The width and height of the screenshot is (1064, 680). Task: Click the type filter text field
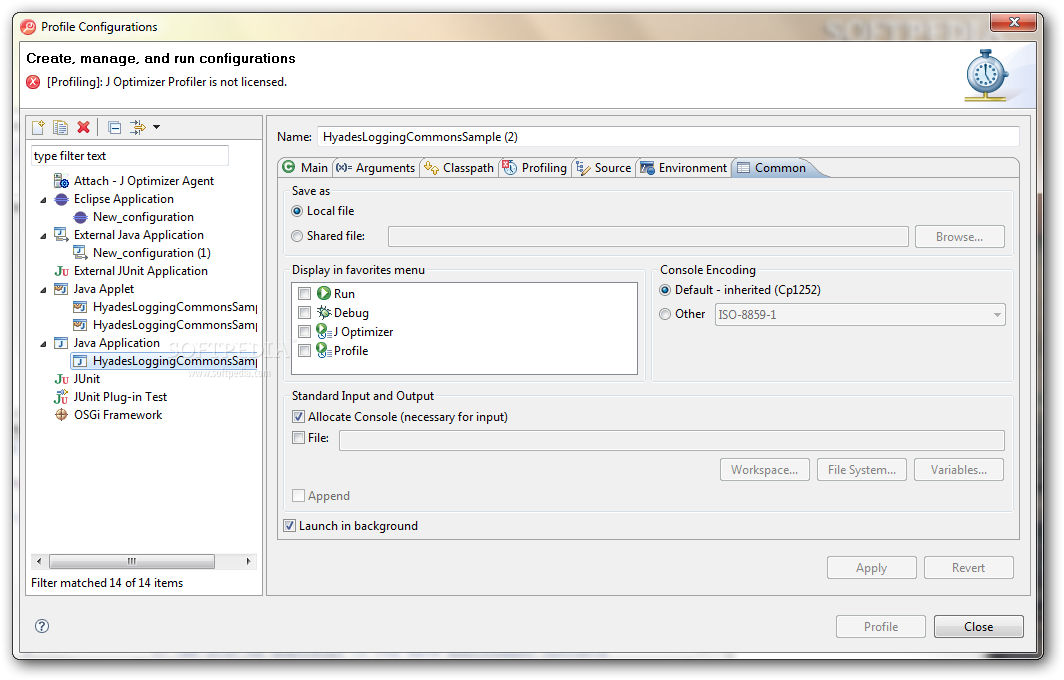pos(130,156)
